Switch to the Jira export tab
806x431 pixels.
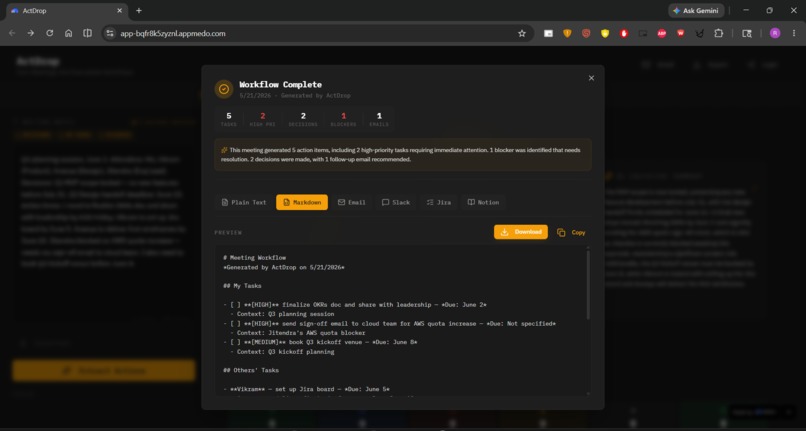[x=438, y=202]
